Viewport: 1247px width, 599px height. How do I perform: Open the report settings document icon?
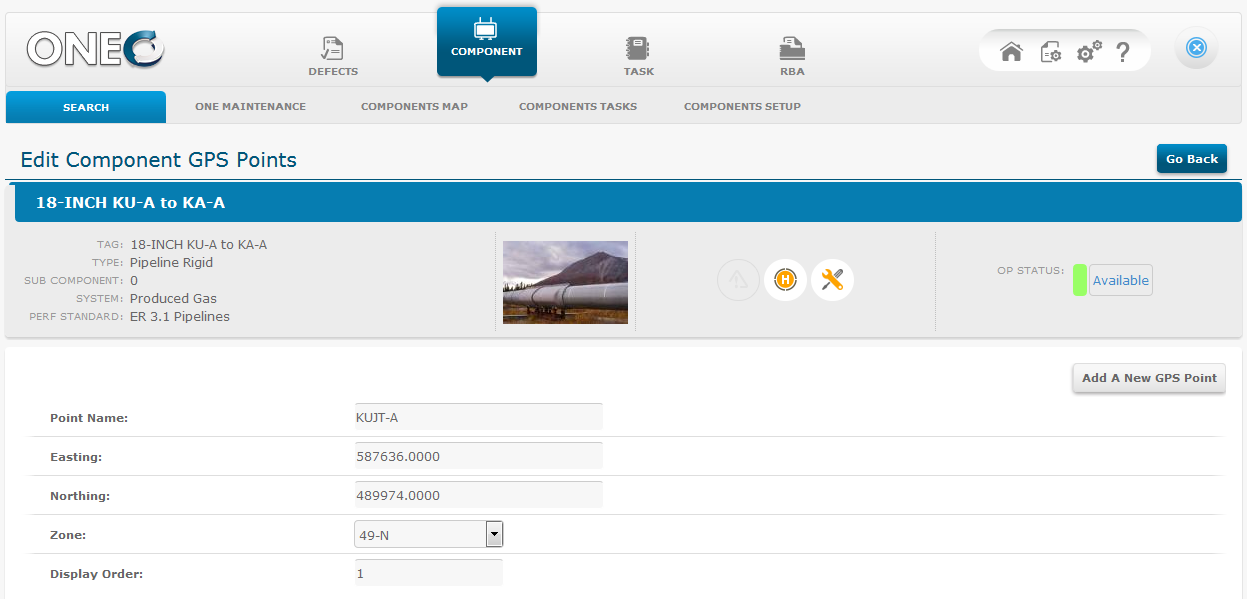[x=1051, y=52]
